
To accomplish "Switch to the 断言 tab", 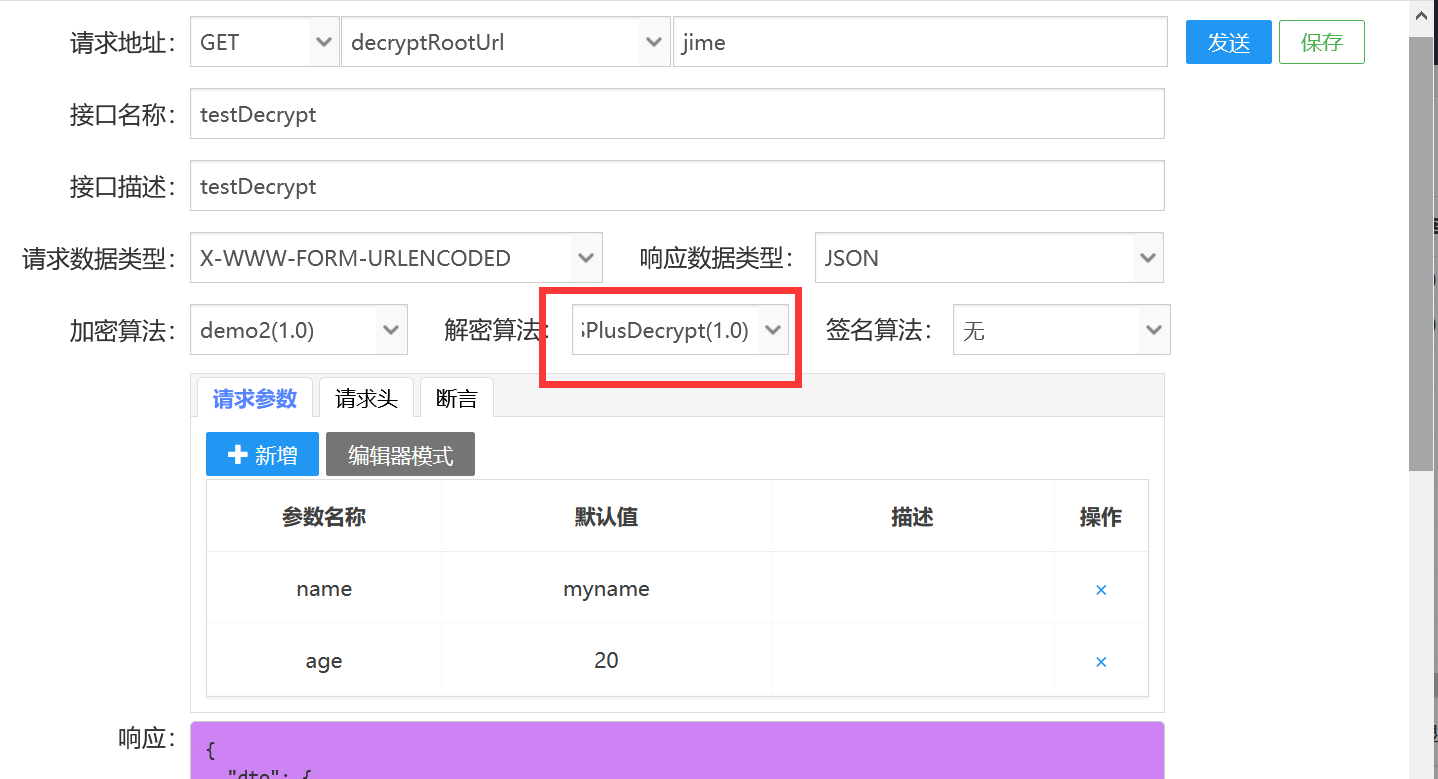I will (457, 398).
